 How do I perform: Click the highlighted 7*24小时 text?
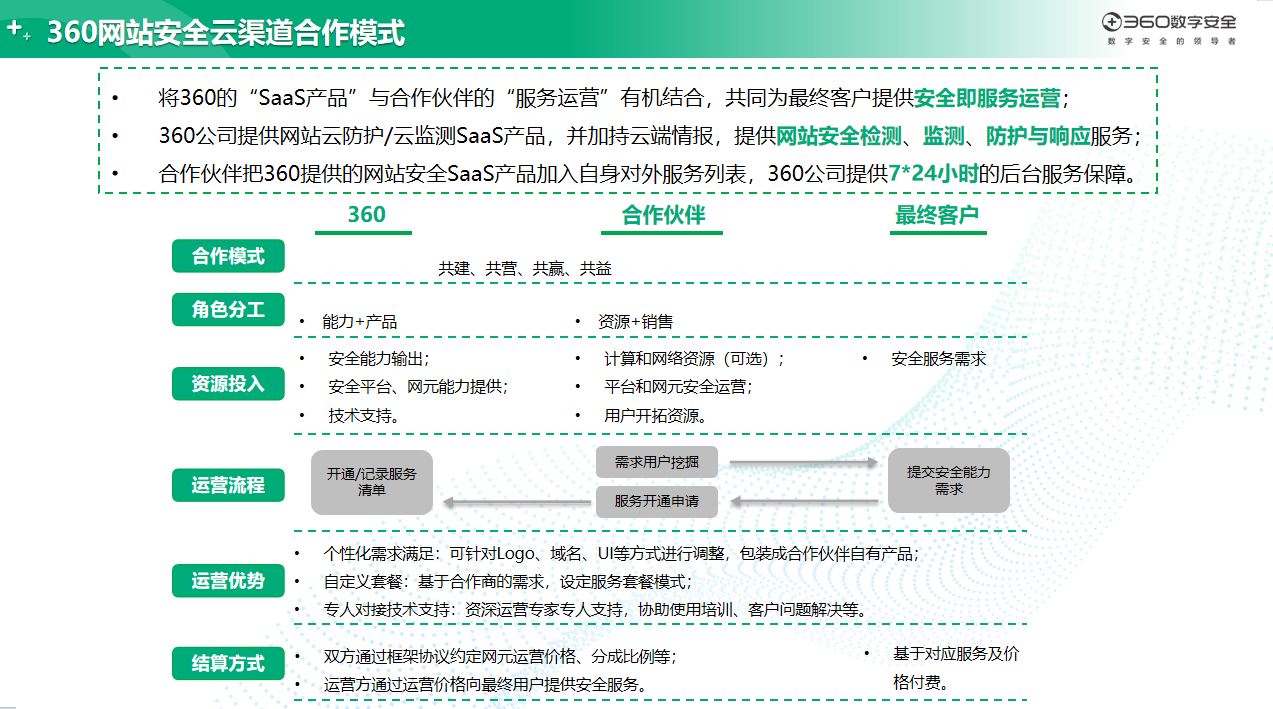click(932, 173)
